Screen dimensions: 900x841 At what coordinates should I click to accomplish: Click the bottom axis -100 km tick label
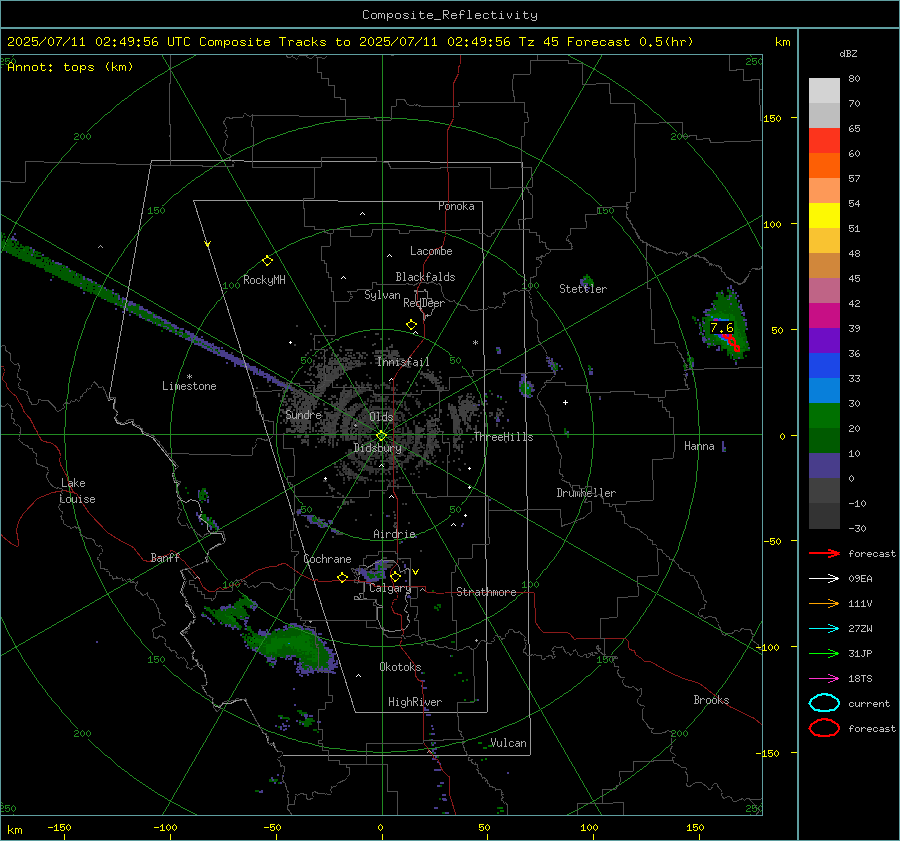(x=165, y=827)
